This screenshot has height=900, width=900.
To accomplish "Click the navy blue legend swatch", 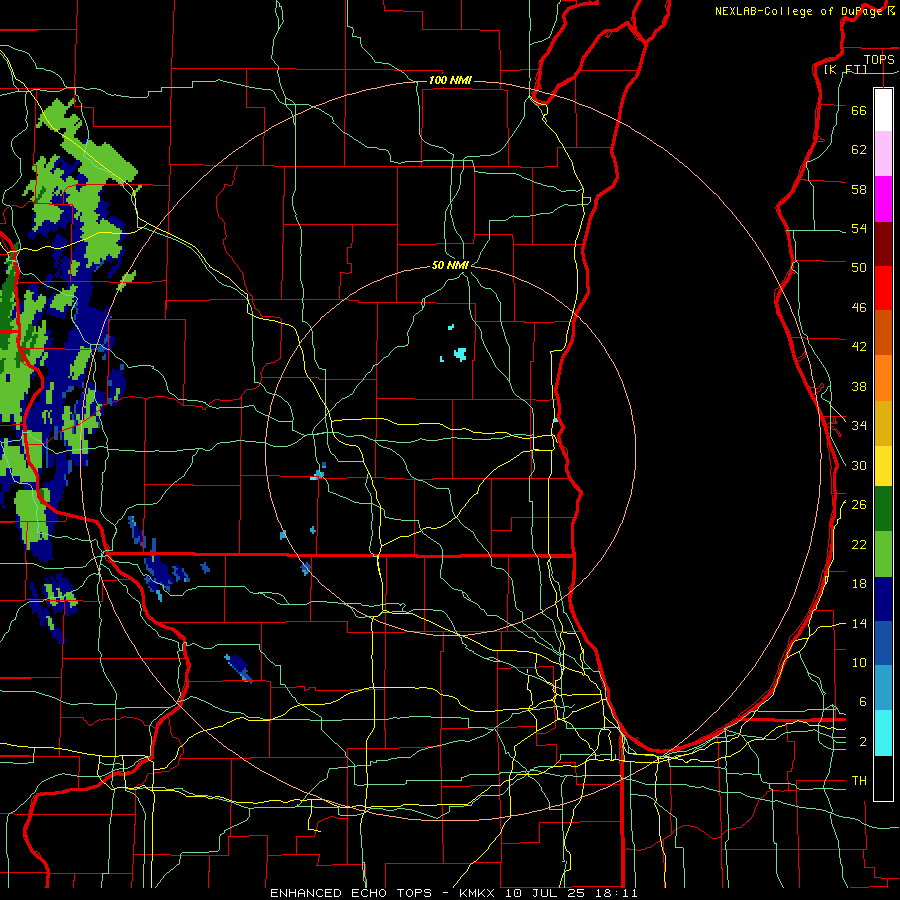I will (883, 599).
